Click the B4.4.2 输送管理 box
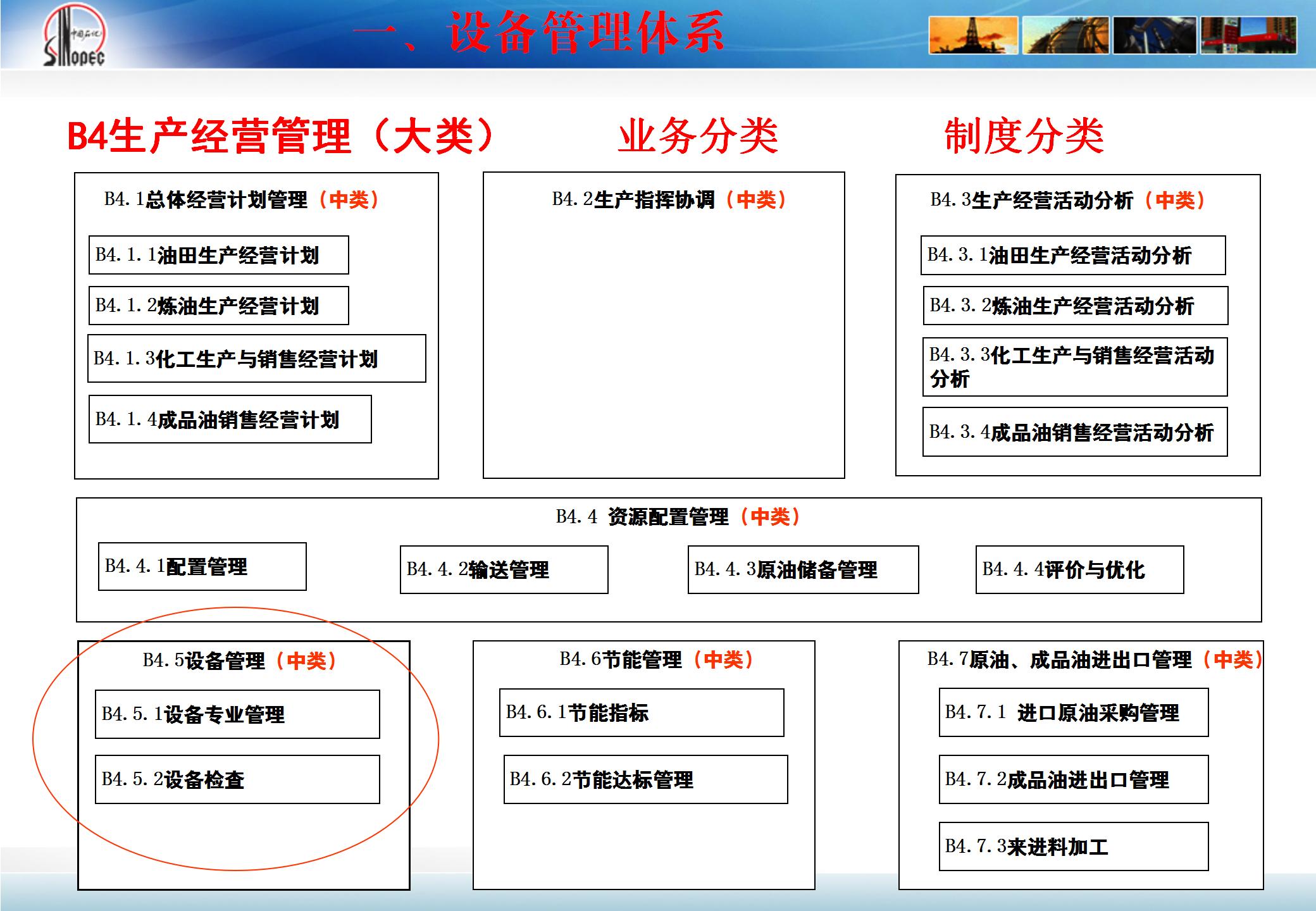The height and width of the screenshot is (911, 1316). [504, 569]
